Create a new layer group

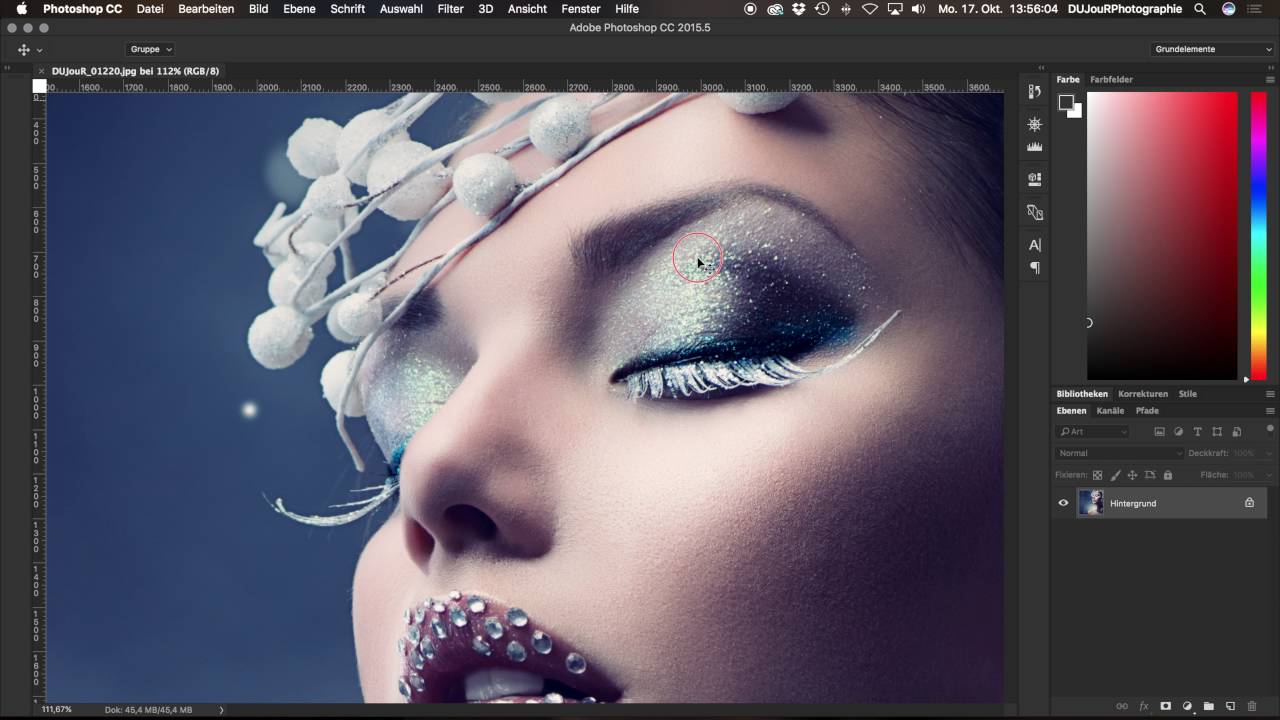(1208, 706)
